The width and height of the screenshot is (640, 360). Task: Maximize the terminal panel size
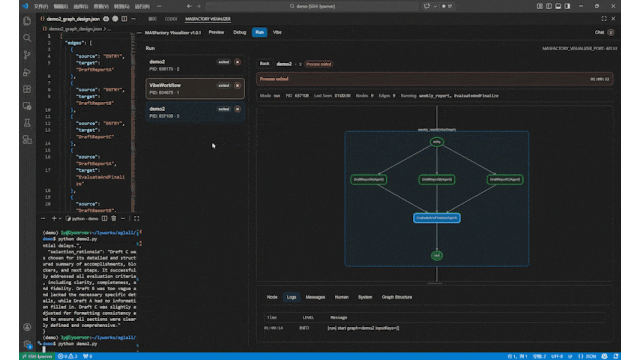click(x=137, y=218)
